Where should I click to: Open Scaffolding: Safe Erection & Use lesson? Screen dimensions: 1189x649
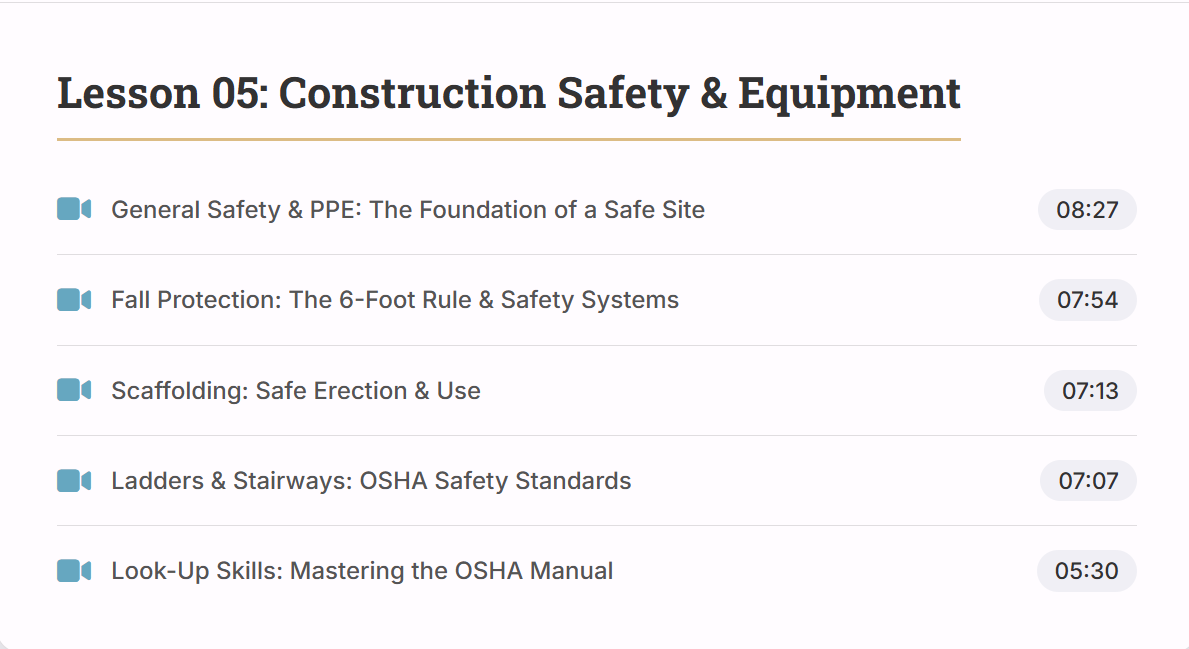coord(295,390)
